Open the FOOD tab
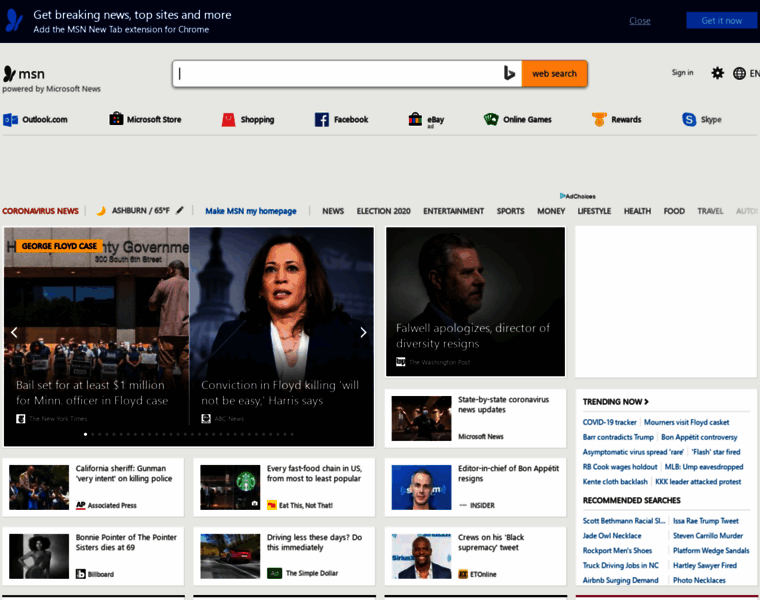Viewport: 760px width, 600px height. click(674, 211)
